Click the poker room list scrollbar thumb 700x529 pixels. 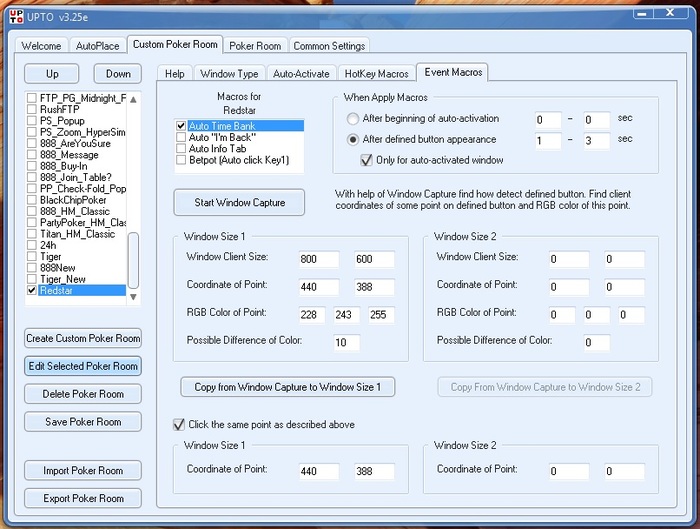(133, 261)
